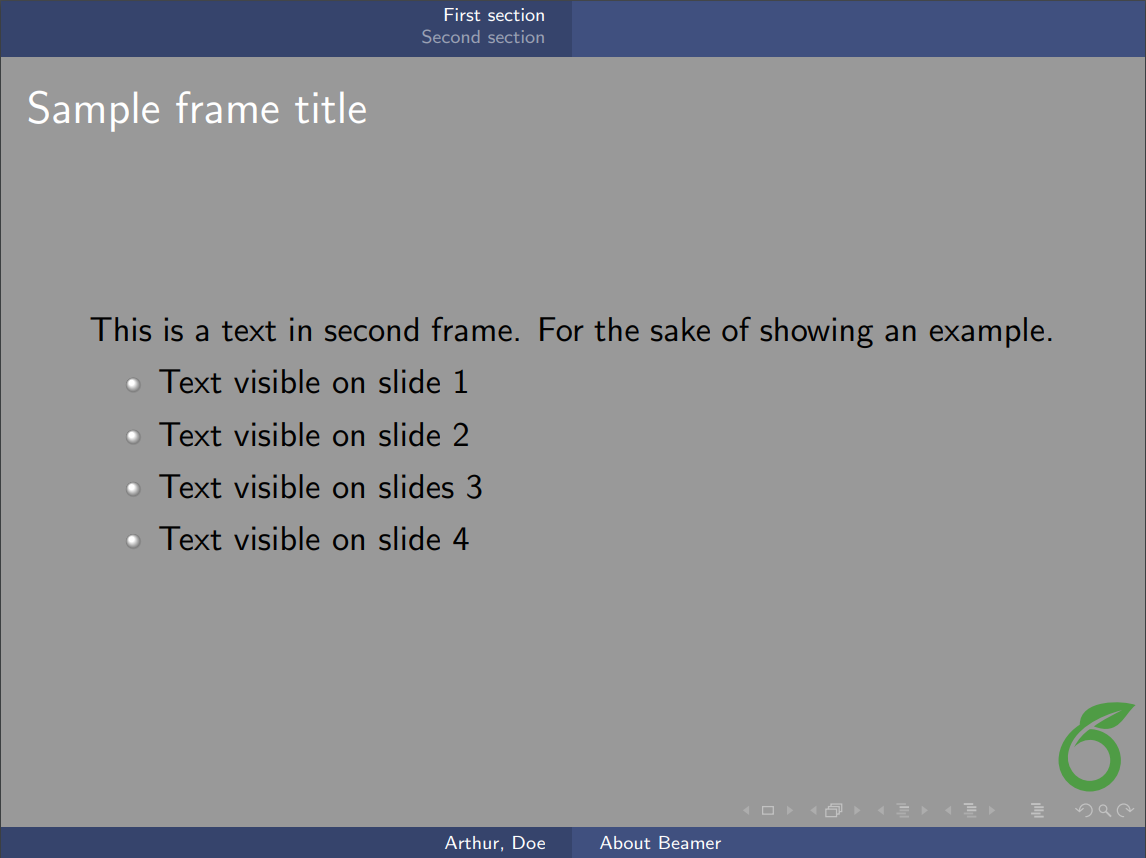This screenshot has width=1146, height=858.
Task: Click the Overleaf logo
Action: [x=1090, y=746]
